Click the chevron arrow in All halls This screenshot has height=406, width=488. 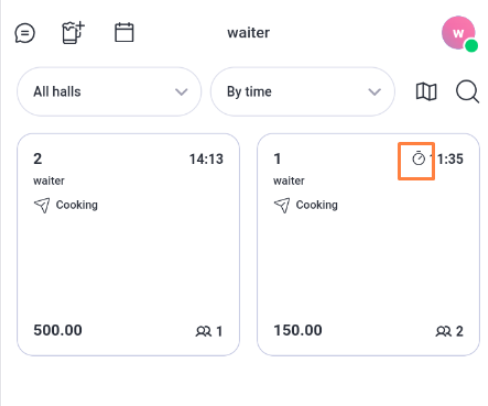coord(181,92)
